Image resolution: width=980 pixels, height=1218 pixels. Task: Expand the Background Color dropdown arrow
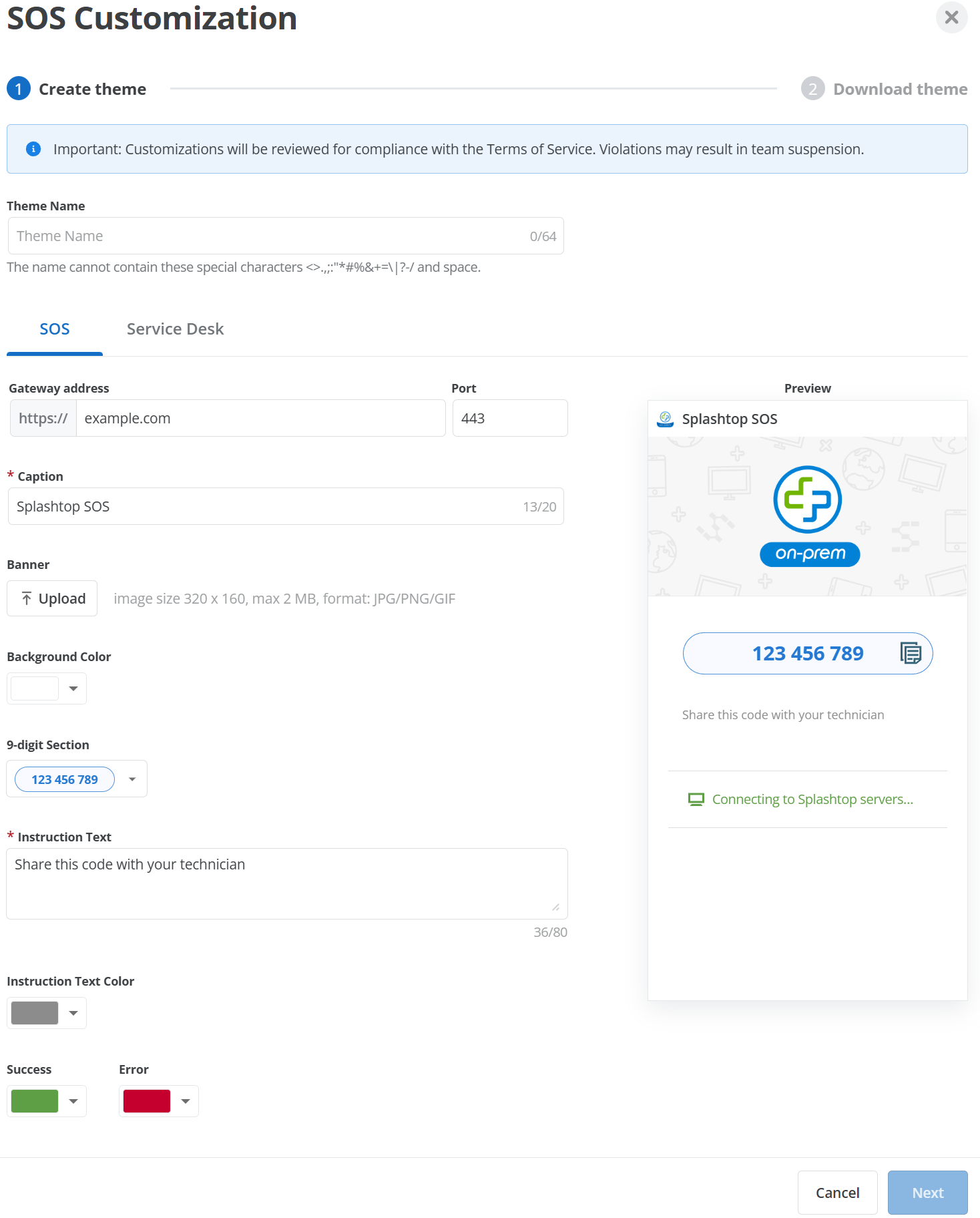tap(73, 688)
